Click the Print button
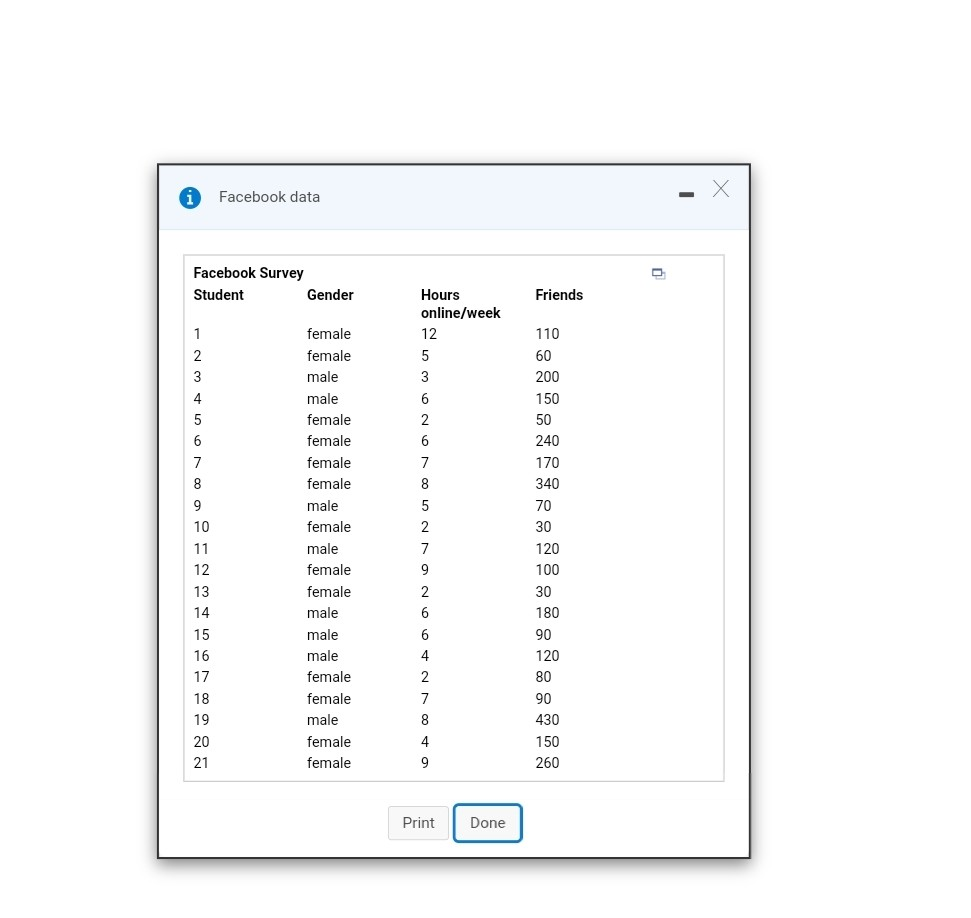 (x=418, y=823)
